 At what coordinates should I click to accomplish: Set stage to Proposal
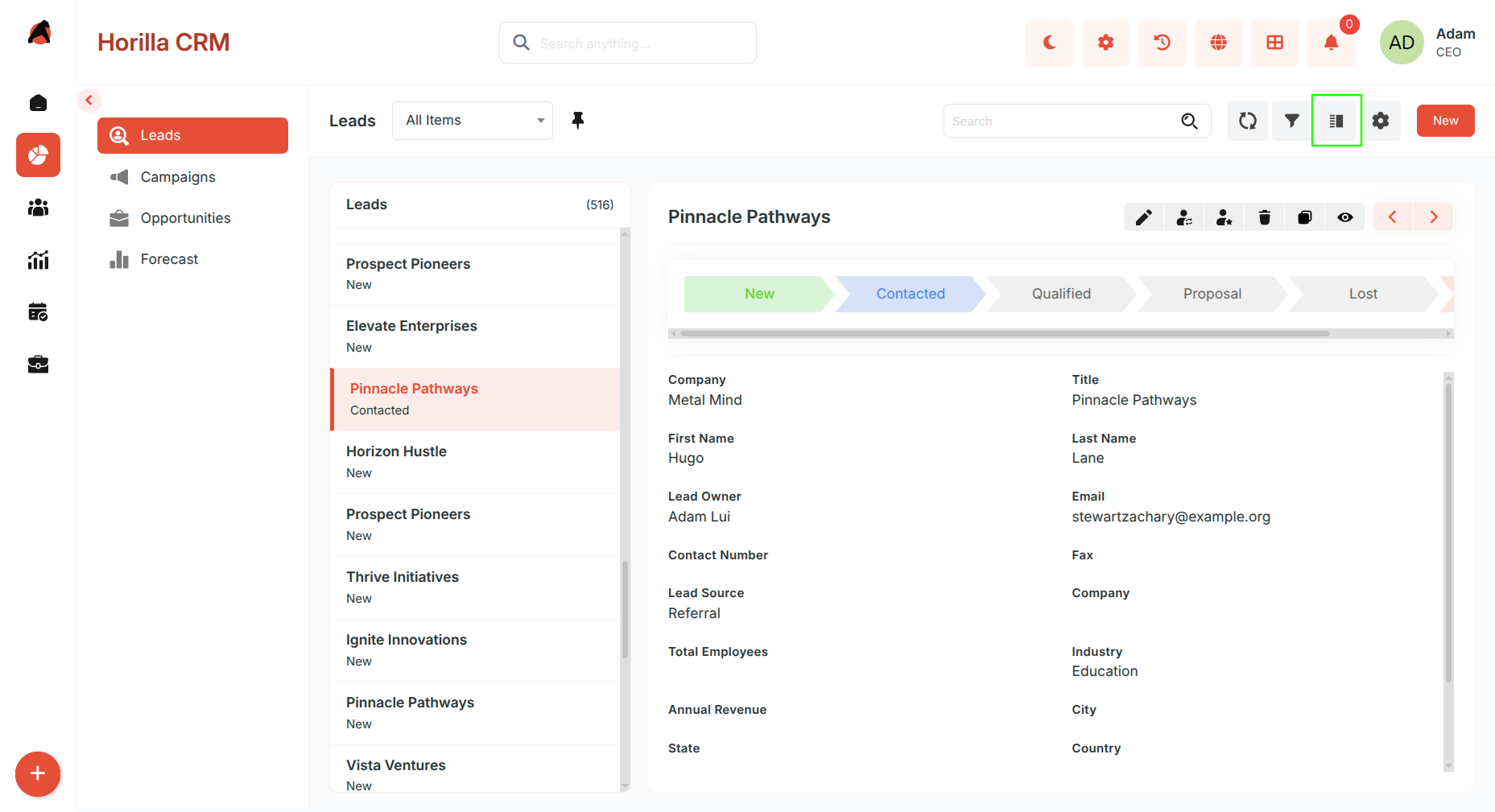click(1212, 294)
